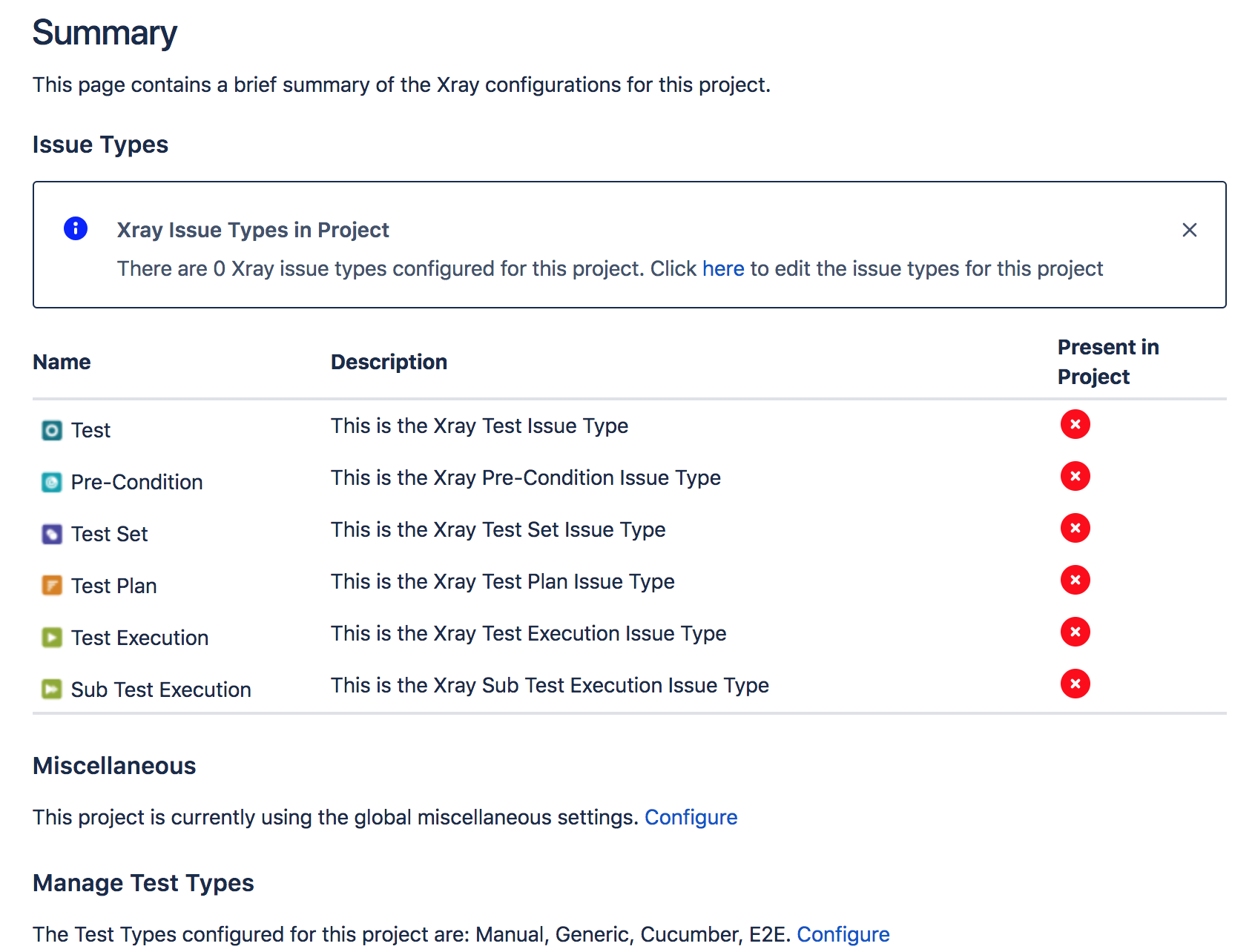The height and width of the screenshot is (952, 1255).
Task: Click the red cross in the Test row
Action: point(1076,424)
